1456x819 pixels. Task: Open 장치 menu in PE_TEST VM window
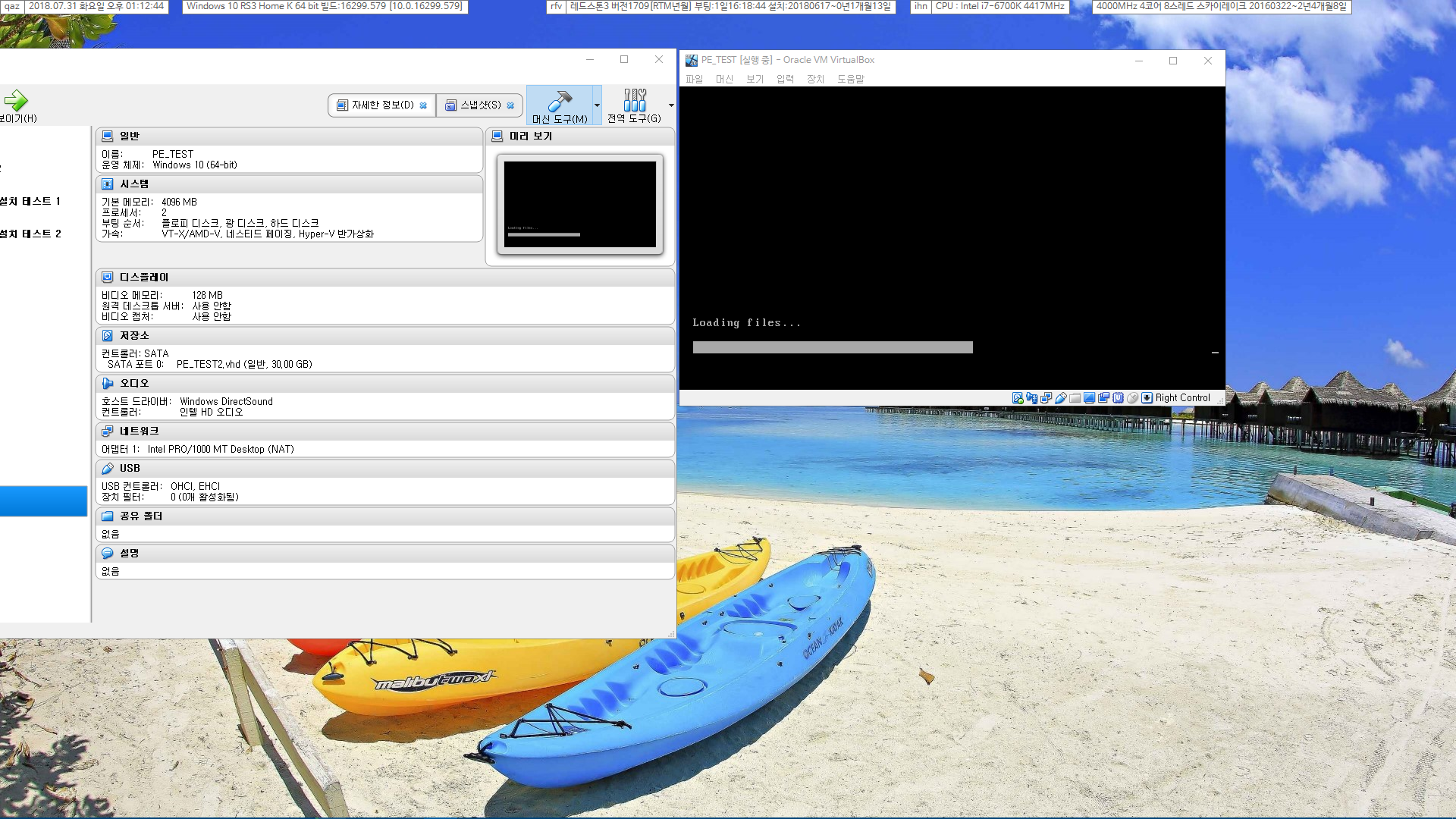[815, 79]
